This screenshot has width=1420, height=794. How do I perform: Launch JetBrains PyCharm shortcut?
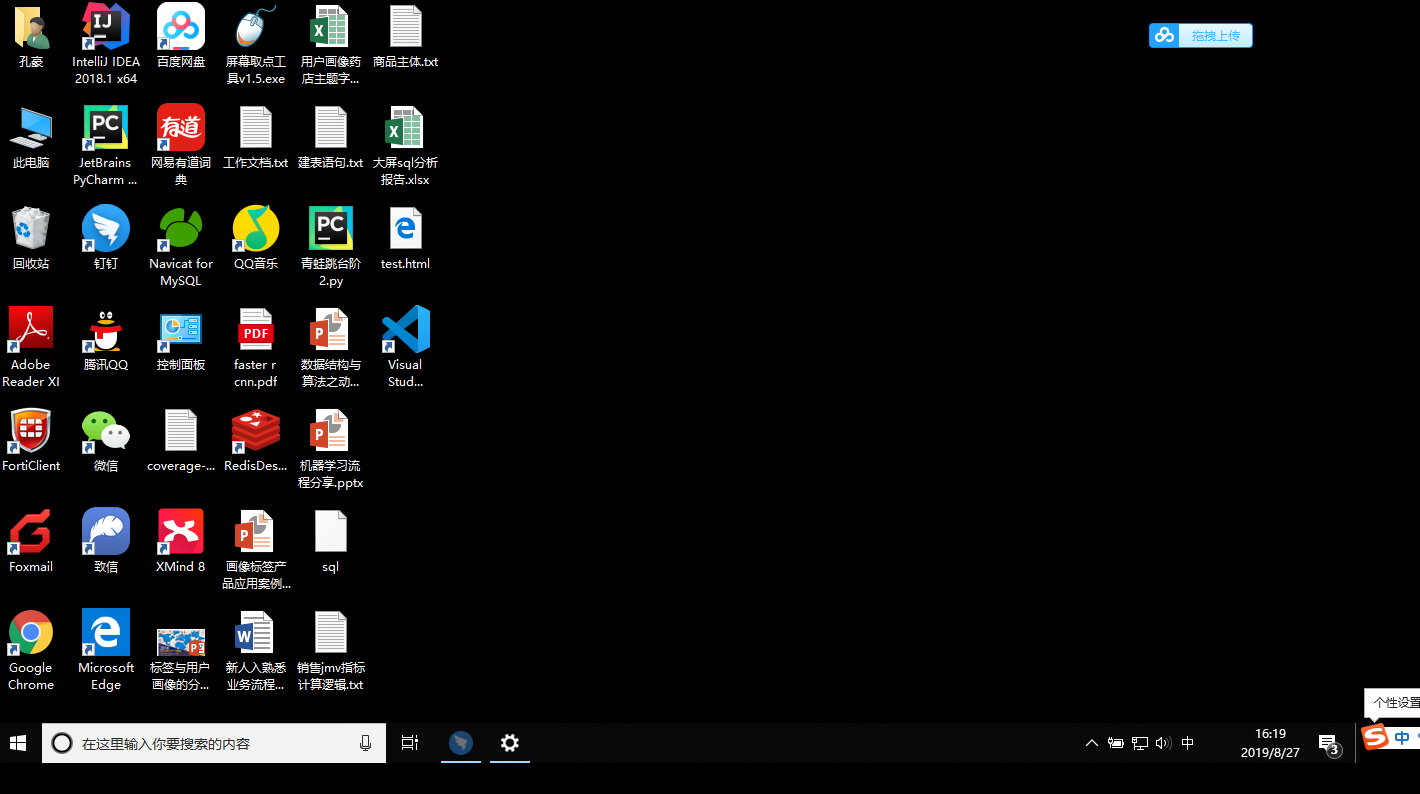pos(105,145)
